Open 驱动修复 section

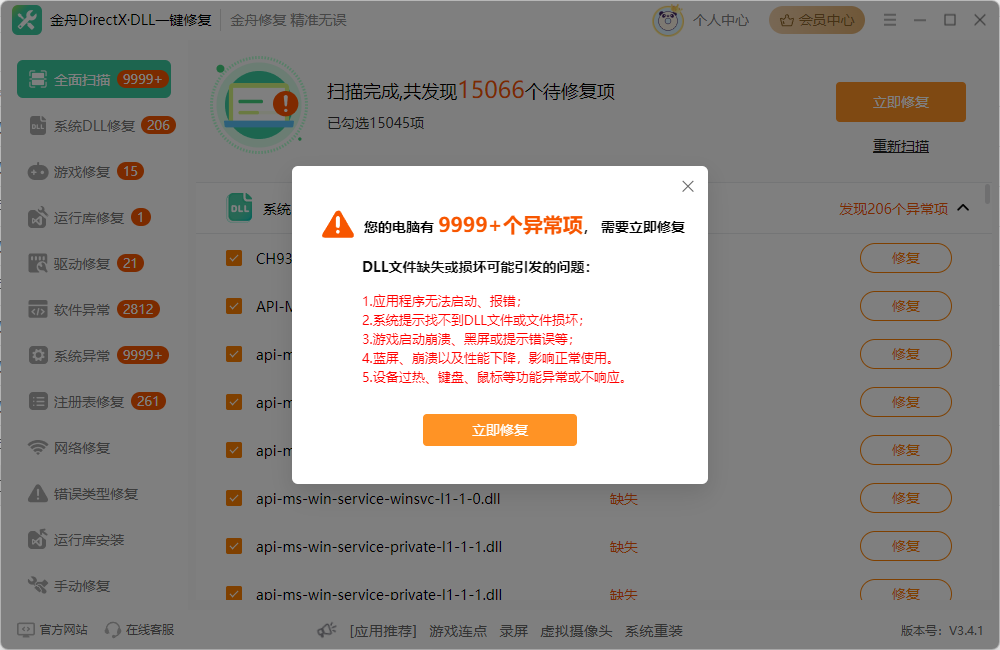point(86,263)
